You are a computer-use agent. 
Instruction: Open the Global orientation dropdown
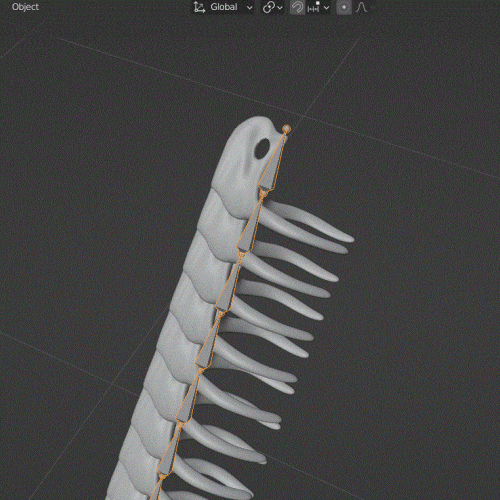223,7
